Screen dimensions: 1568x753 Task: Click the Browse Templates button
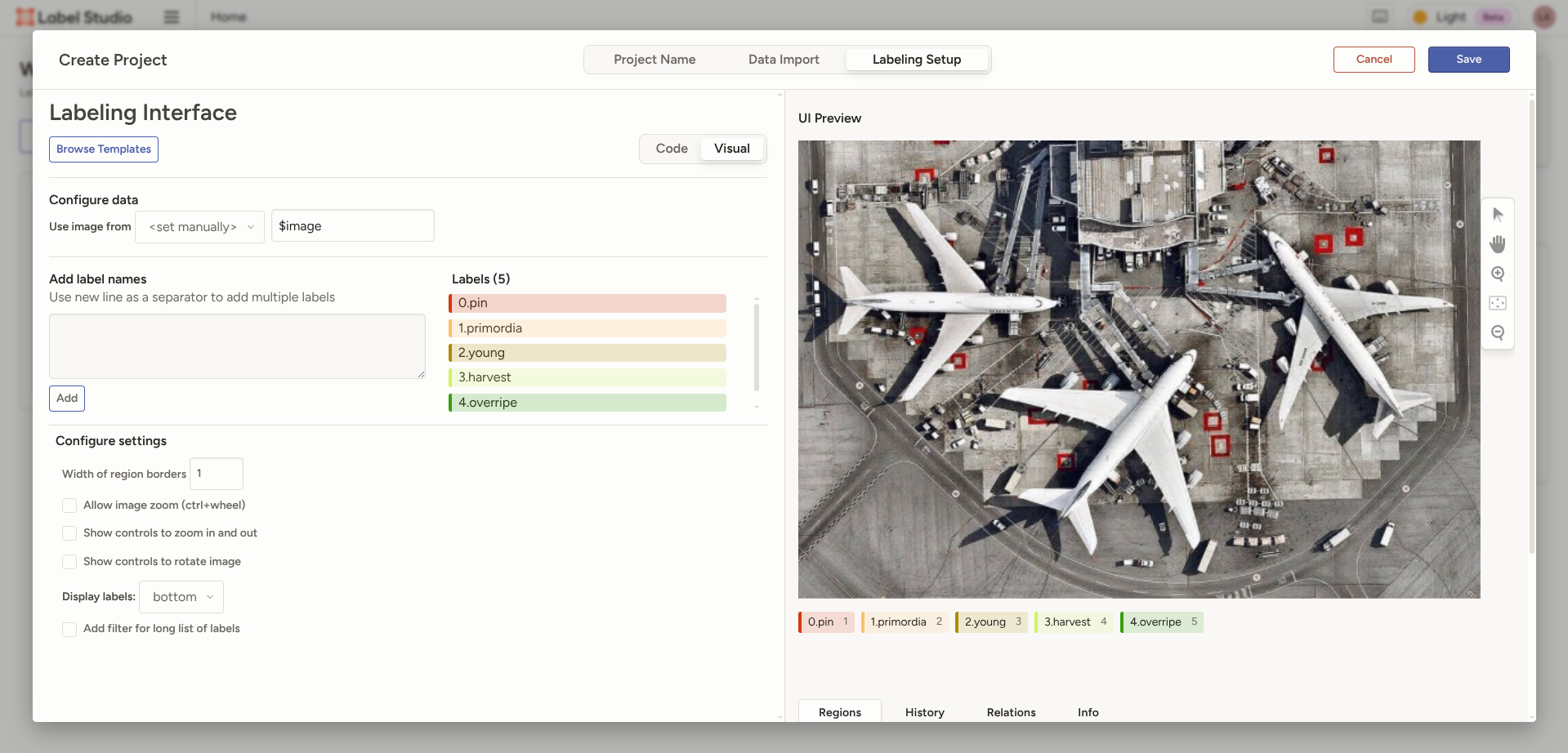pos(103,149)
